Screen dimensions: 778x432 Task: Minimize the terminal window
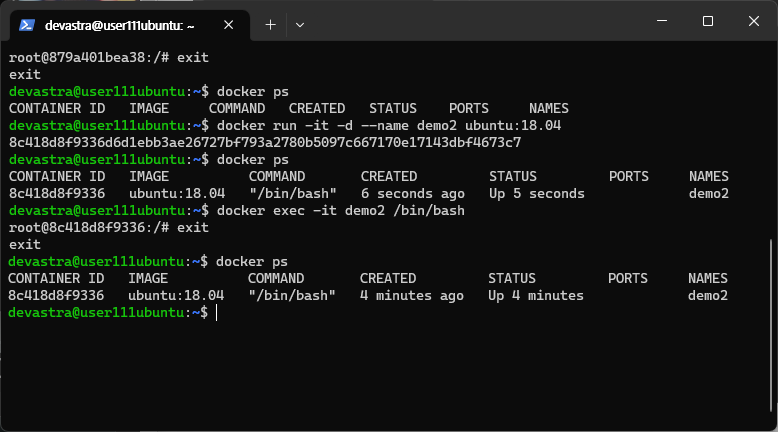662,21
